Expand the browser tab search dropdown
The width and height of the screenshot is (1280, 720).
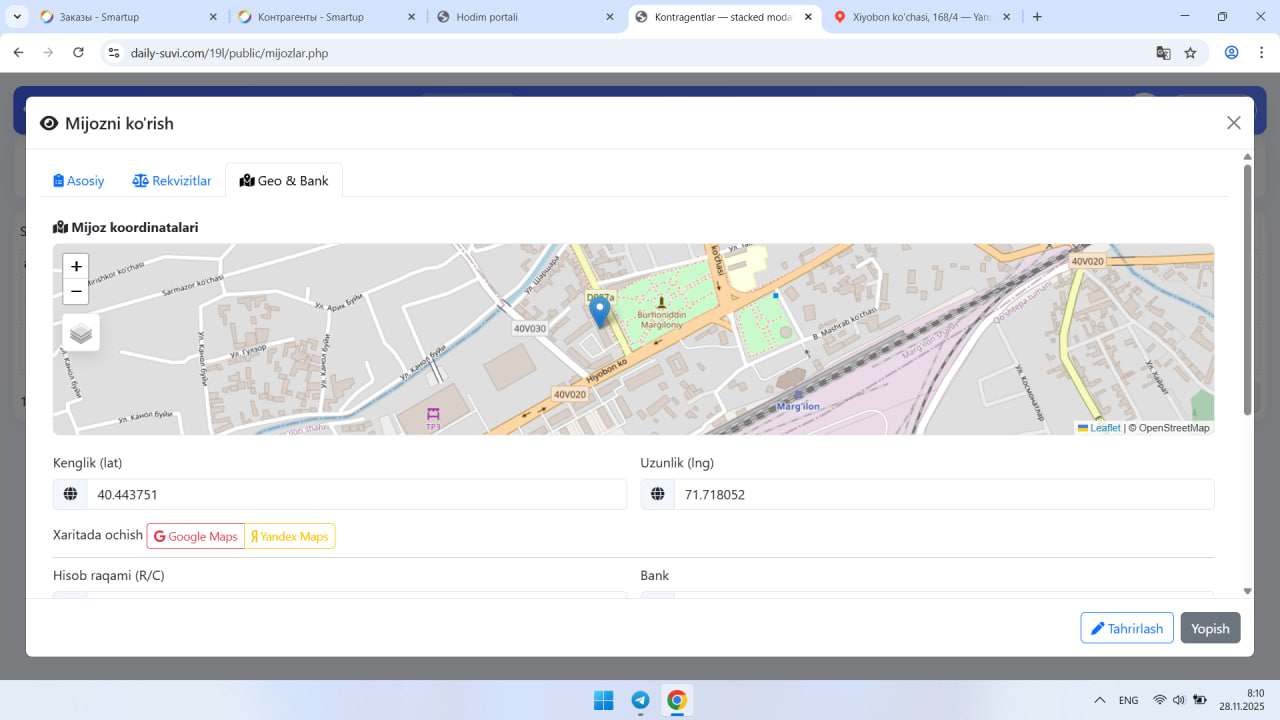pyautogui.click(x=17, y=17)
